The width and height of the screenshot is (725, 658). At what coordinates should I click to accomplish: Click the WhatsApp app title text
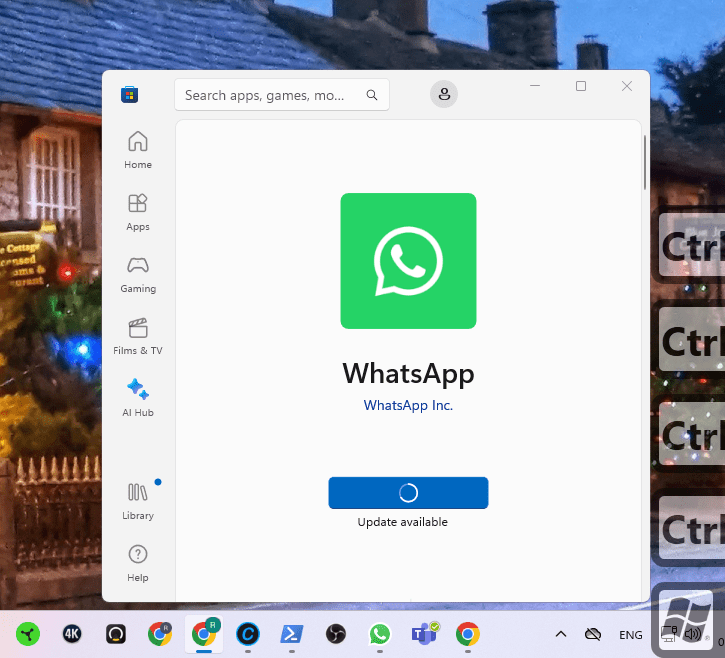point(408,374)
